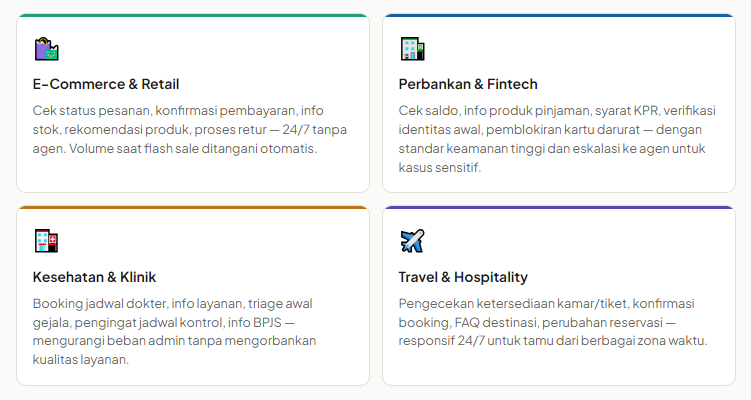Click the airplane icon
The image size is (751, 400).
412,241
